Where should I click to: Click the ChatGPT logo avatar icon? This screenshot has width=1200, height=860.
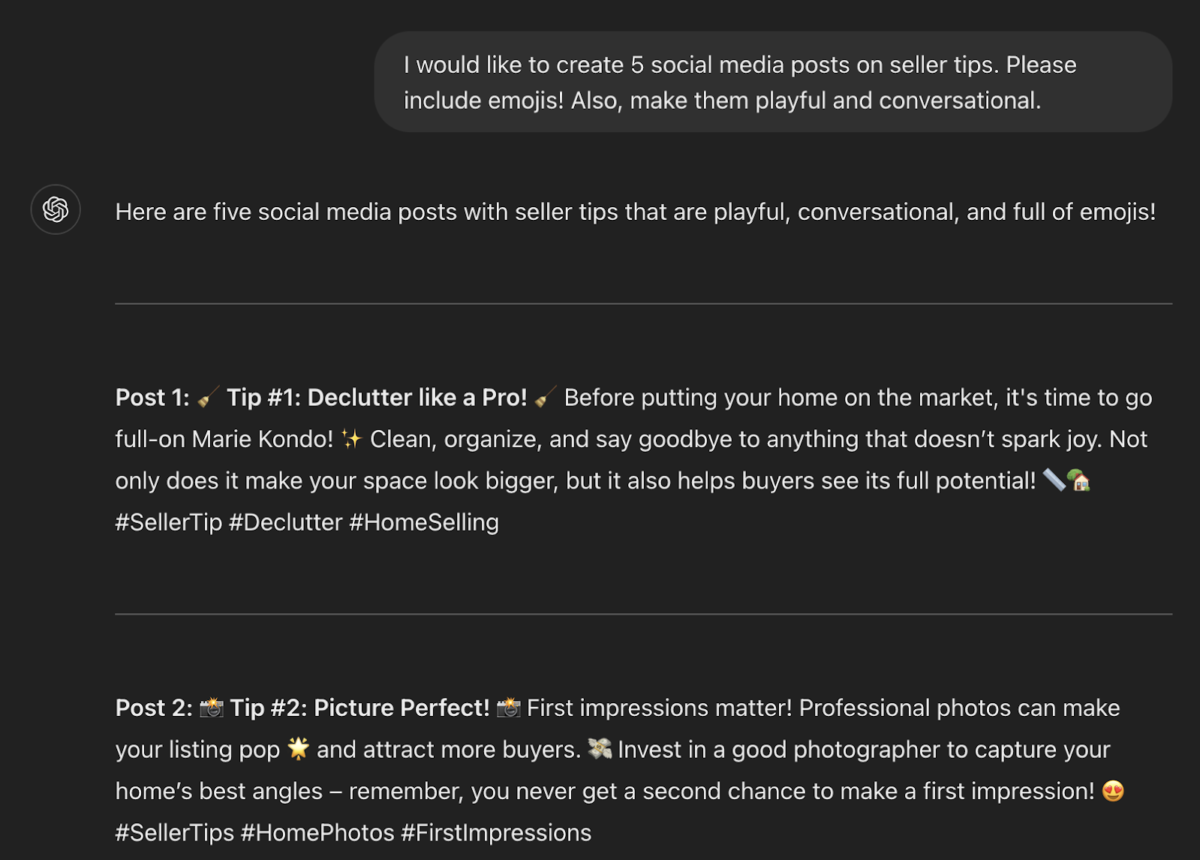pyautogui.click(x=55, y=210)
